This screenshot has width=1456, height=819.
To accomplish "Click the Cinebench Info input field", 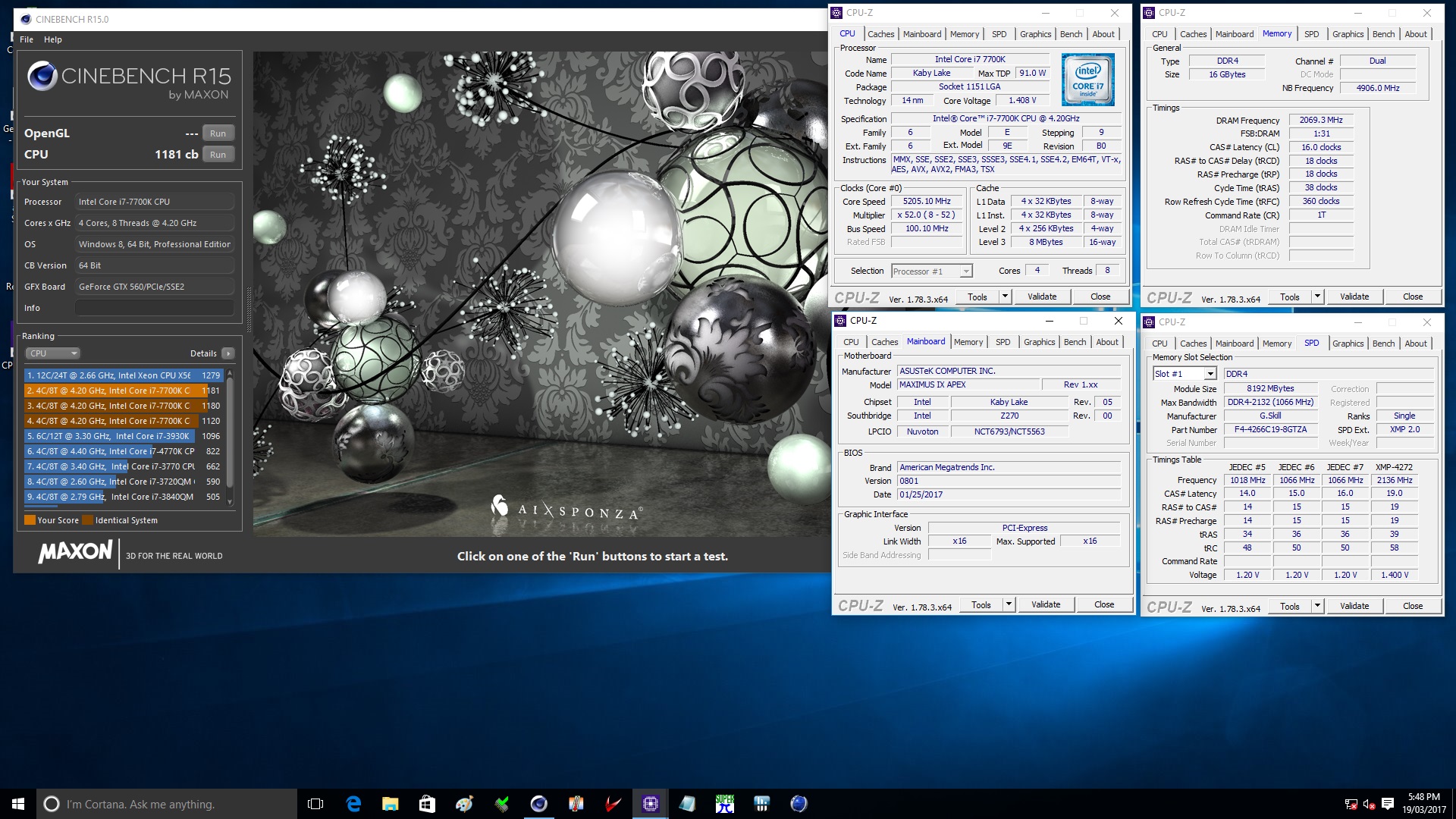I will 154,308.
